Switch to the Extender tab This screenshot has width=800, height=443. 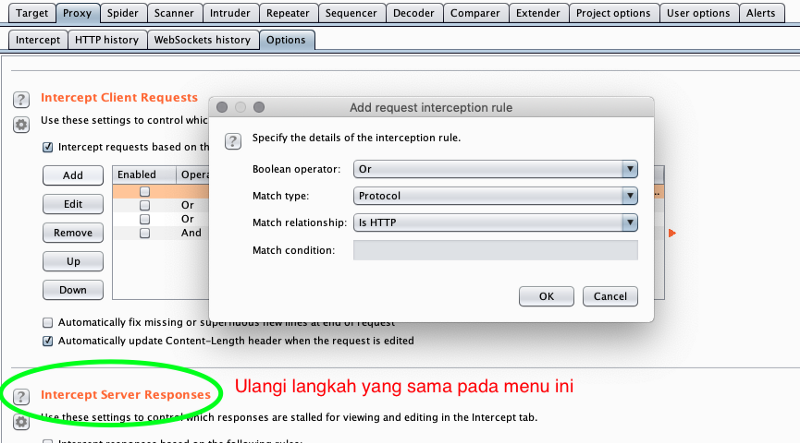click(x=538, y=13)
